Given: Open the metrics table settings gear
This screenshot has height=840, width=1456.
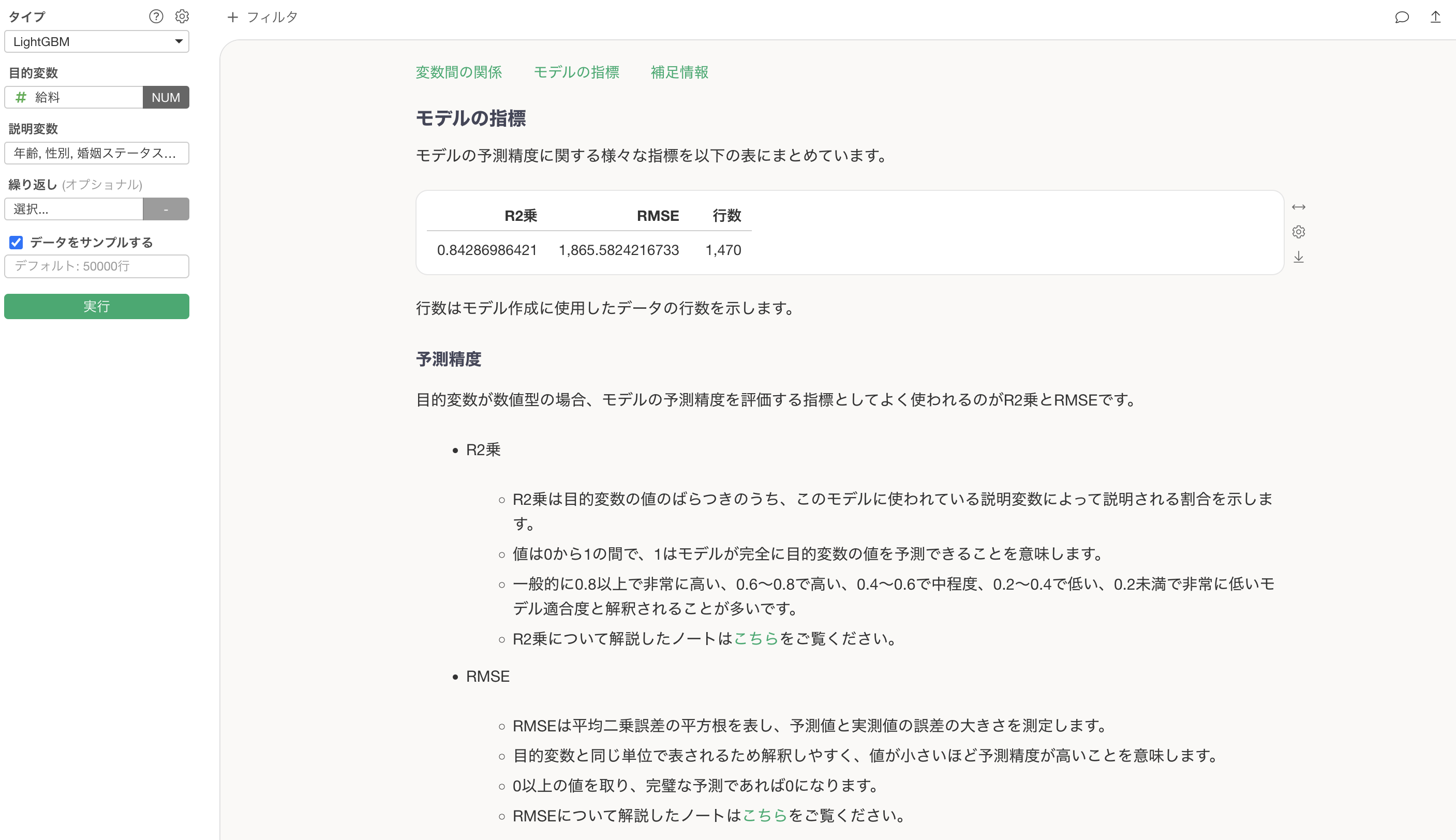Looking at the screenshot, I should [1299, 232].
